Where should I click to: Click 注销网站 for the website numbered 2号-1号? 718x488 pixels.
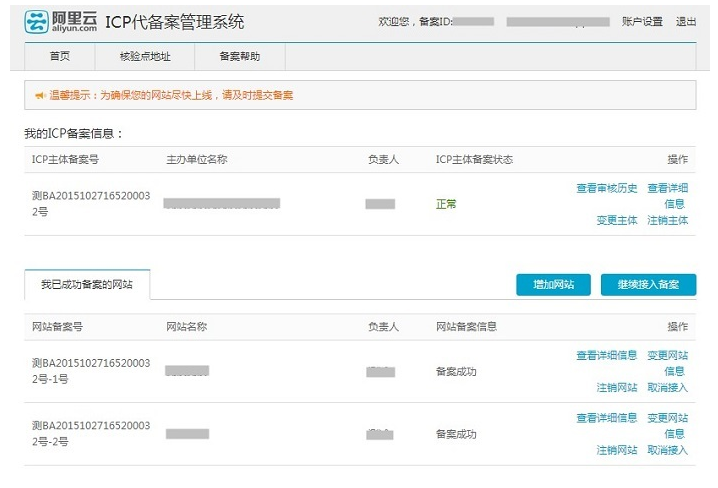tap(616, 387)
